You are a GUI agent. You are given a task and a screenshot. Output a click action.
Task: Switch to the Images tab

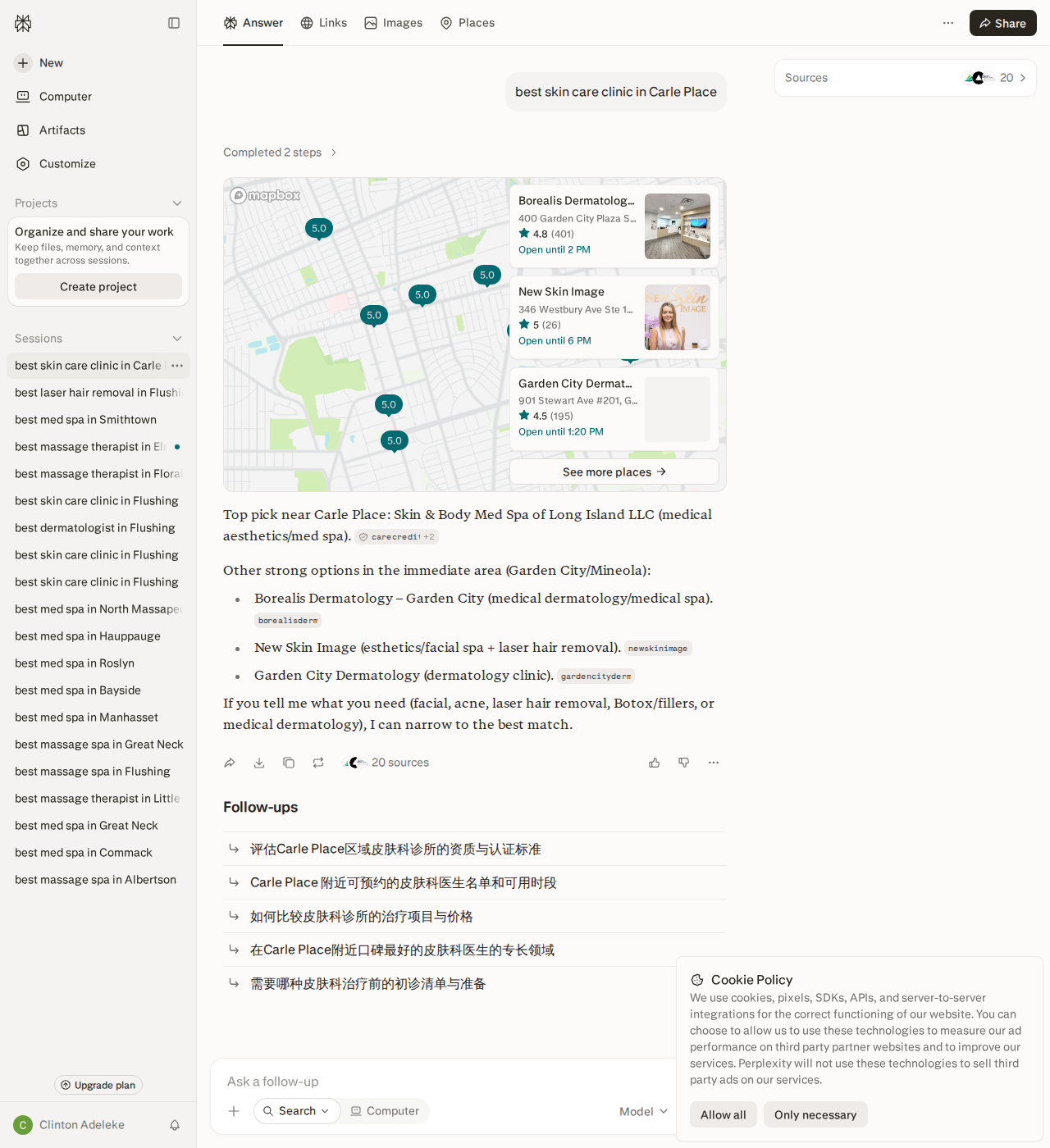tap(394, 23)
